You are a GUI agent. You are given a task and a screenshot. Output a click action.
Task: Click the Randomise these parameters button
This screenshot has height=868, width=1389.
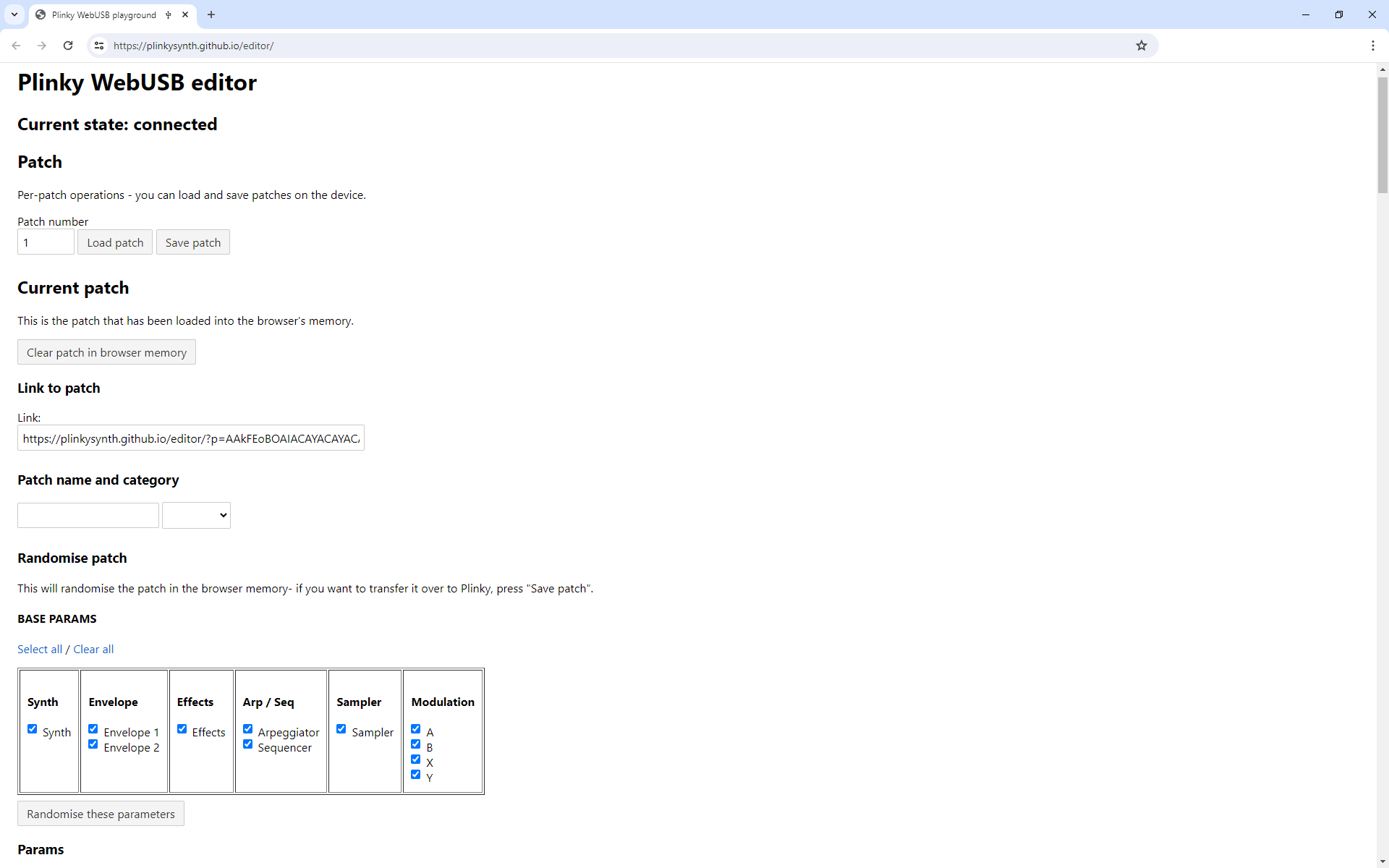100,813
